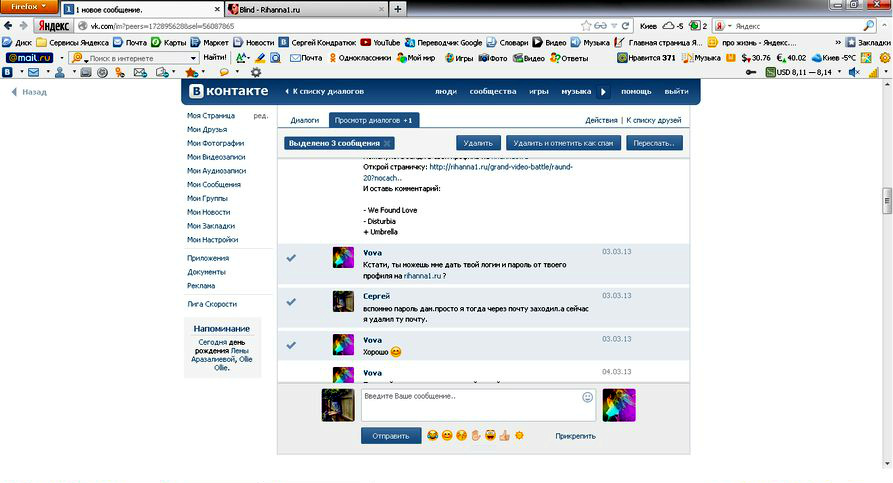Click the Переслать... button
Screen dimensions: 893x483
654,144
